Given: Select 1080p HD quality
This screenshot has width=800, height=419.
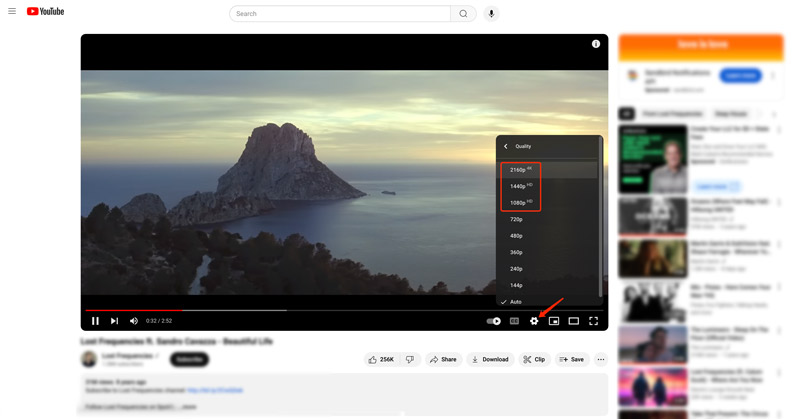Looking at the screenshot, I should pos(547,203).
